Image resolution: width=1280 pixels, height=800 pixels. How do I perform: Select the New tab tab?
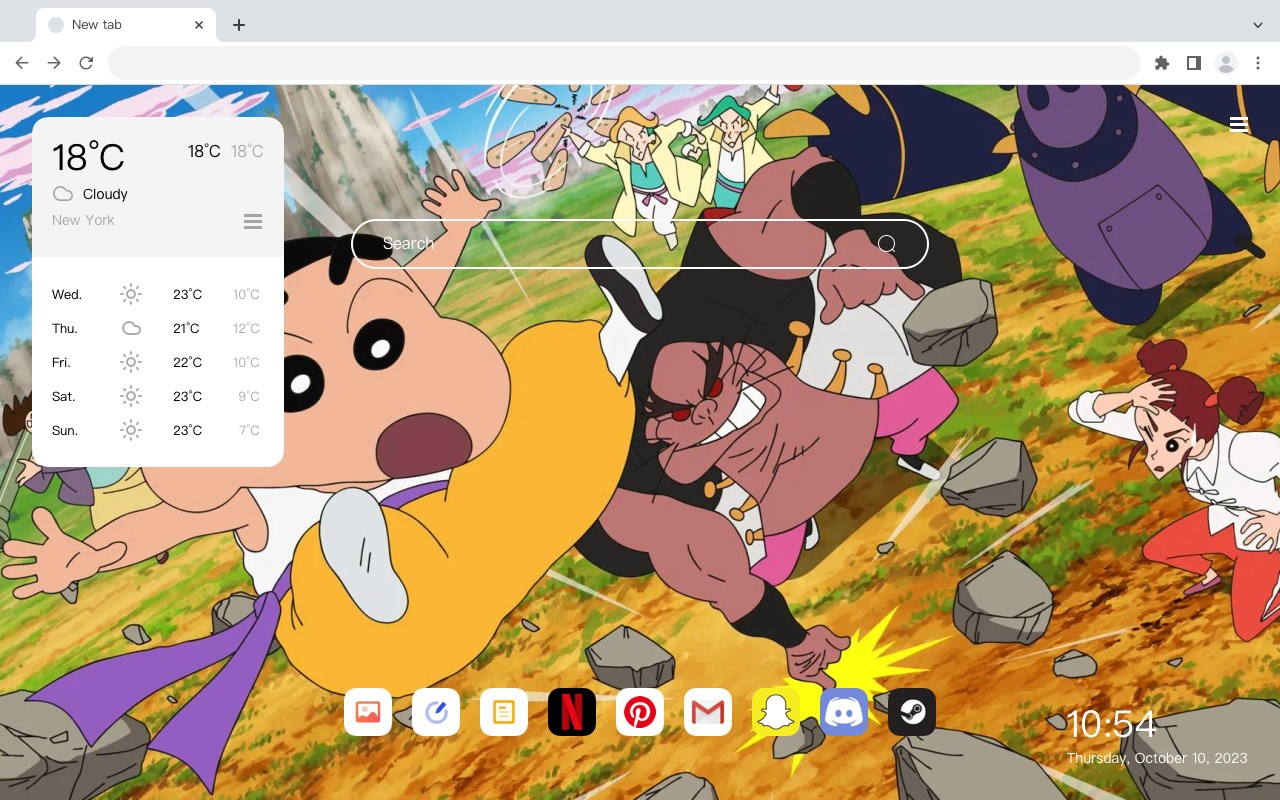(126, 25)
